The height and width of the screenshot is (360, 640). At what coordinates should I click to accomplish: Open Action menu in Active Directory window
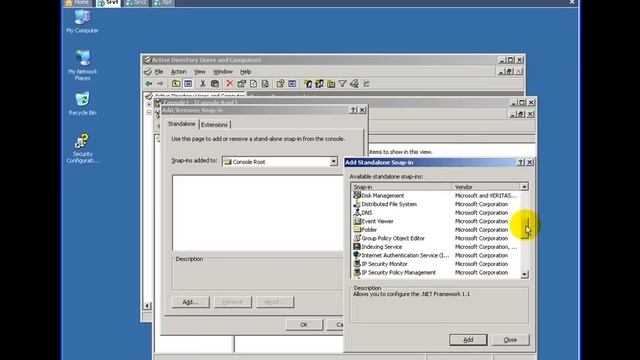(x=178, y=72)
